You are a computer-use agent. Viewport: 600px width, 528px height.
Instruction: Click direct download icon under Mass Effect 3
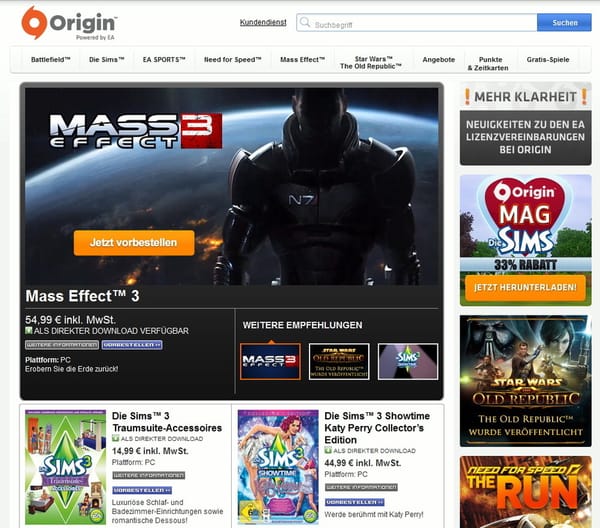(29, 330)
